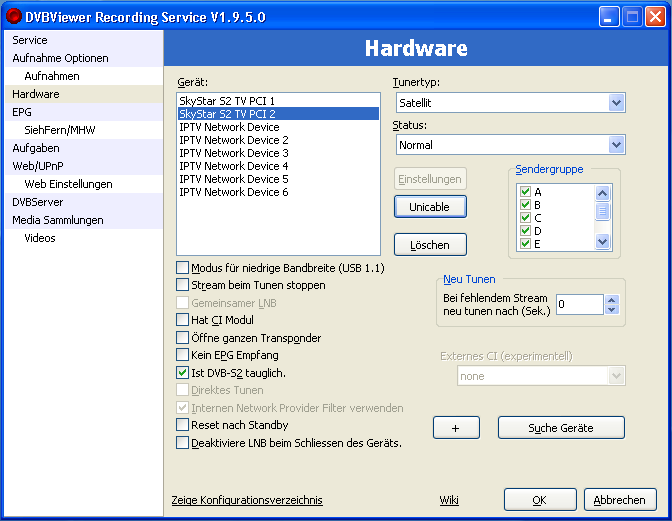Enable Modus für niedrige Bandbreite checkbox
This screenshot has height=521, width=672.
click(182, 268)
